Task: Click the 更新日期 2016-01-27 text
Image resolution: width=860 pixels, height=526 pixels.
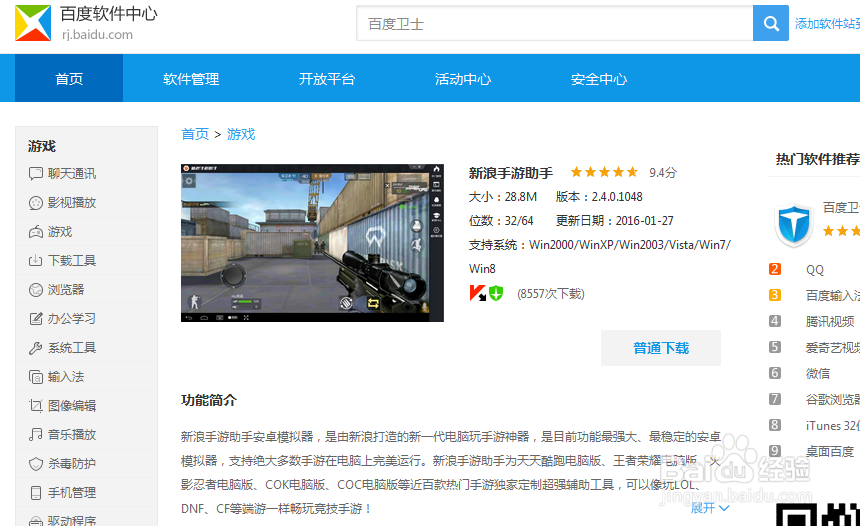Action: tap(614, 221)
